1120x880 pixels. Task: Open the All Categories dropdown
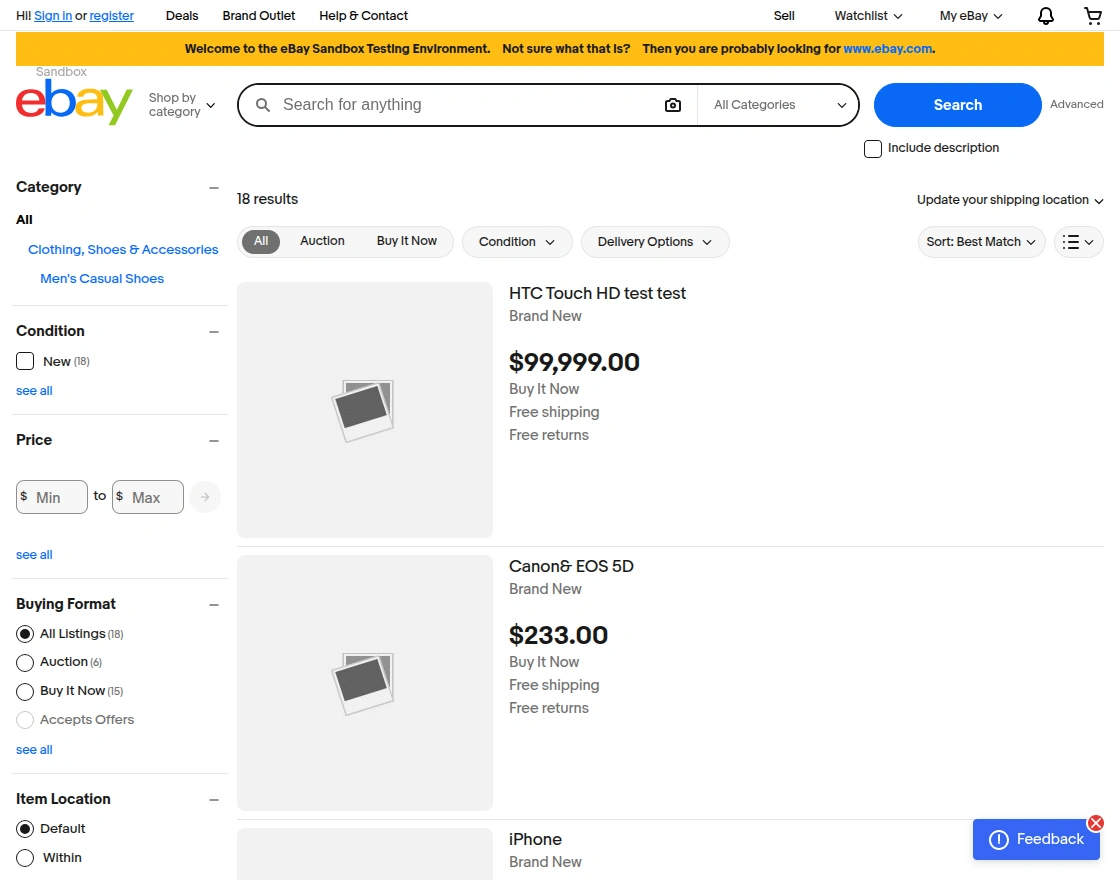pyautogui.click(x=779, y=105)
